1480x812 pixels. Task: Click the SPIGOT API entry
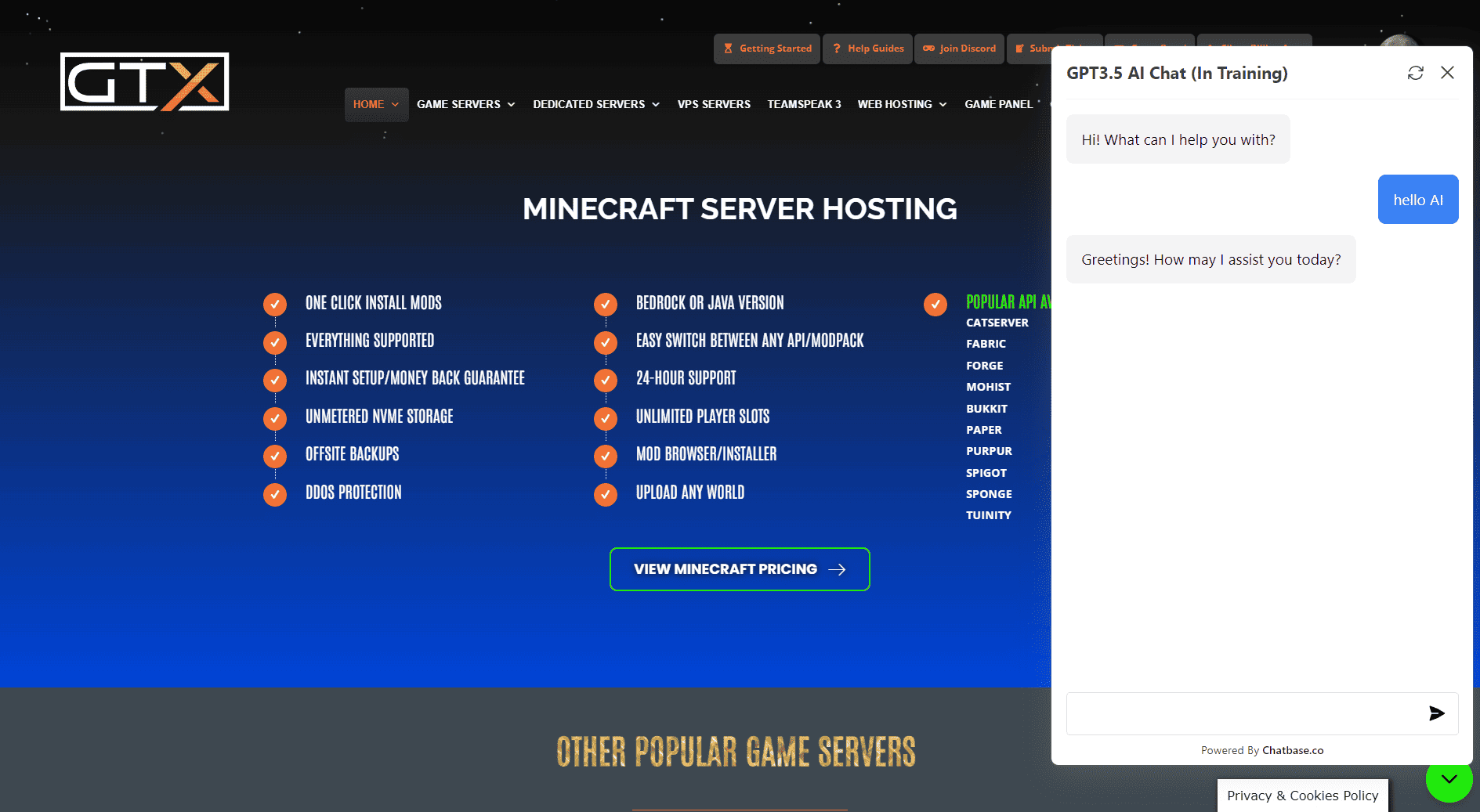click(x=986, y=473)
